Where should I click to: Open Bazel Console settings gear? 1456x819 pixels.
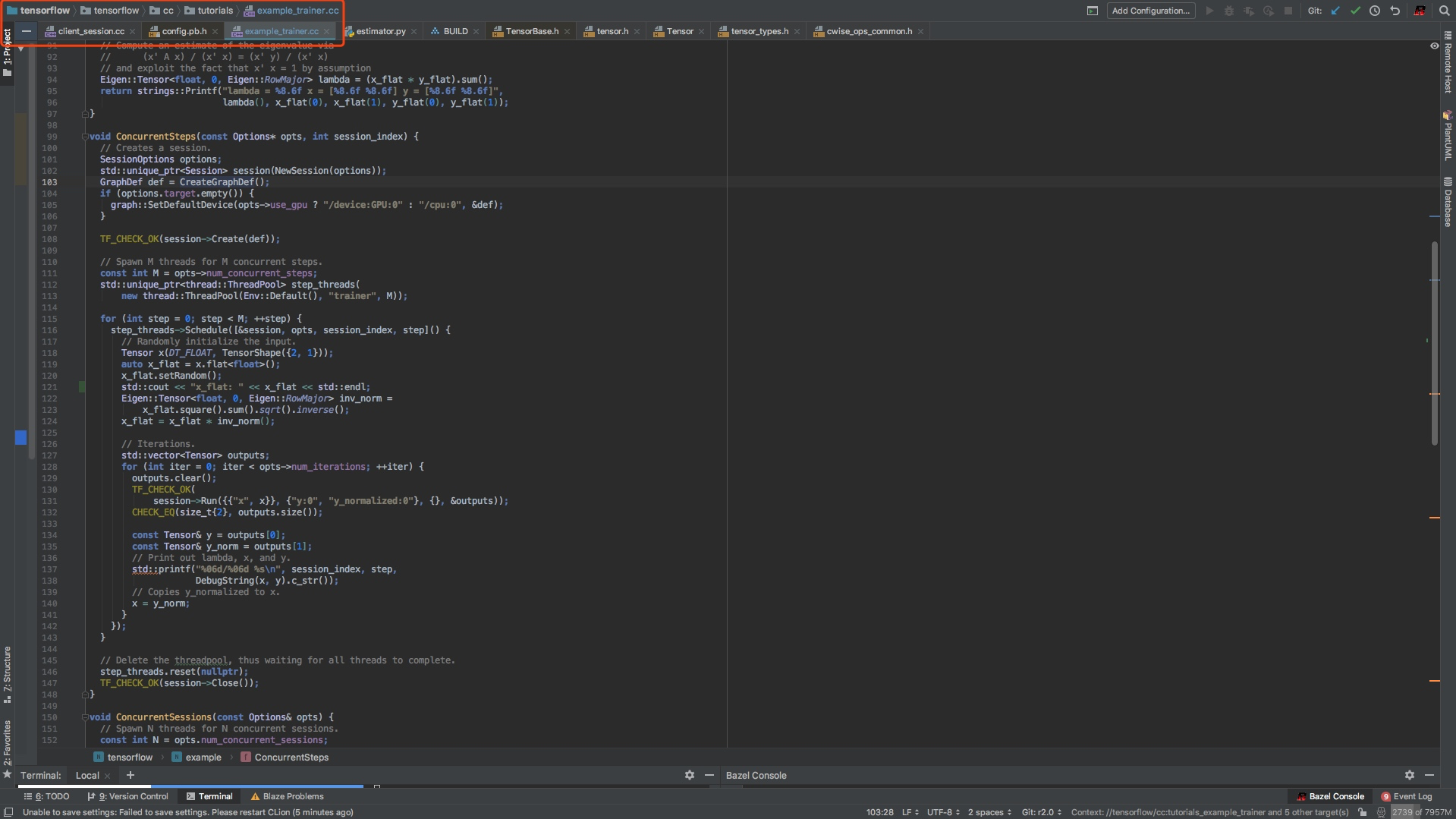pyautogui.click(x=1410, y=775)
